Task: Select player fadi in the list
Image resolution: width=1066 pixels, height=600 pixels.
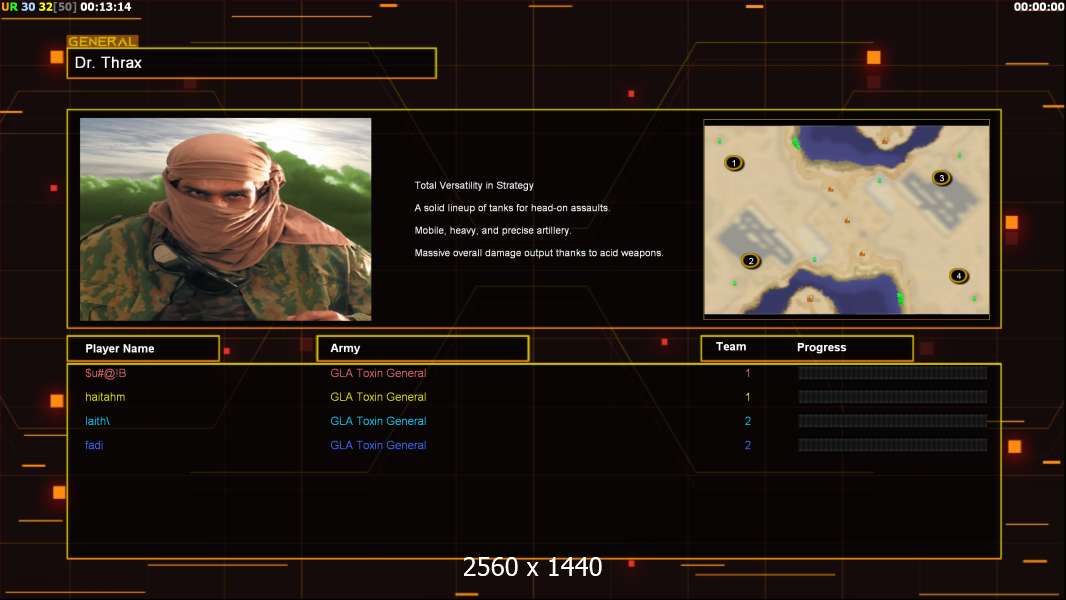Action: tap(94, 445)
